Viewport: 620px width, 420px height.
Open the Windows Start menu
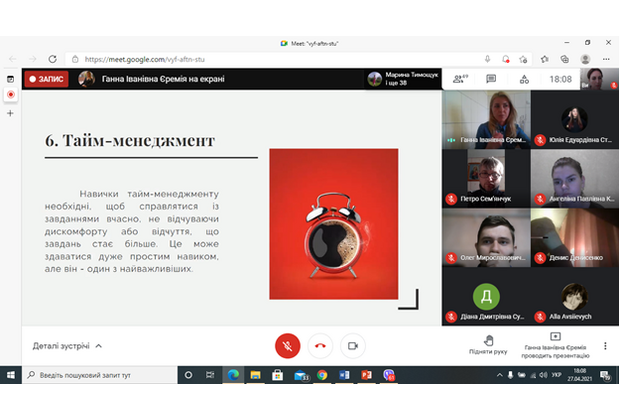11,375
